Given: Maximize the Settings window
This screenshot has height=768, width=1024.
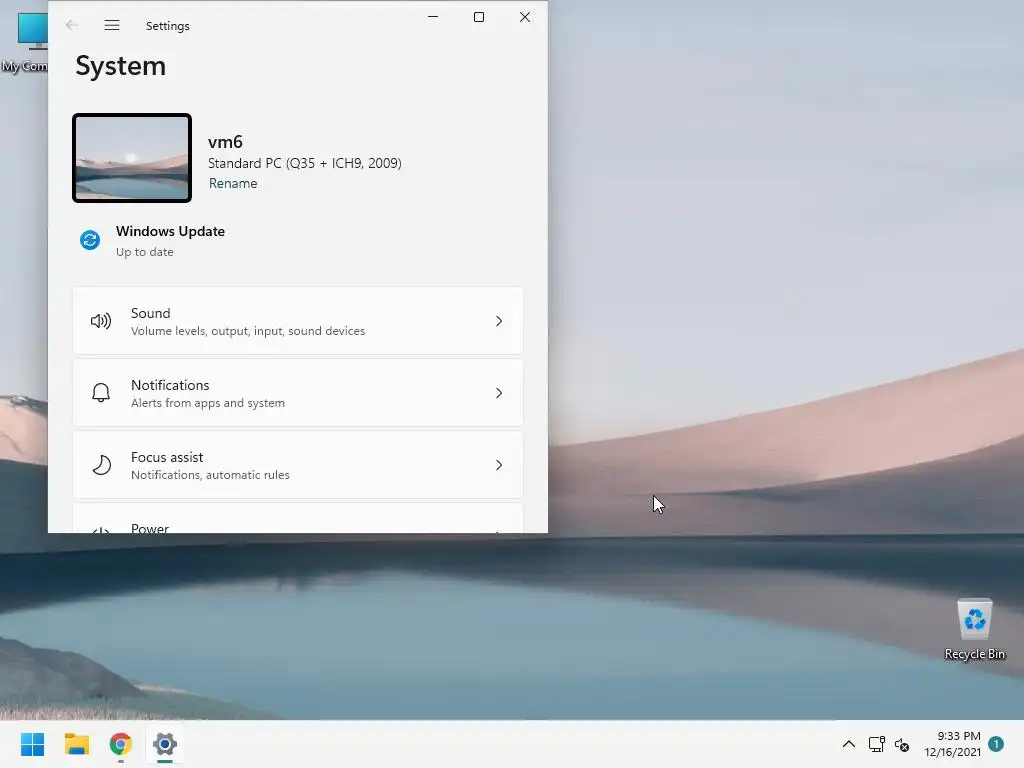Looking at the screenshot, I should [x=479, y=17].
